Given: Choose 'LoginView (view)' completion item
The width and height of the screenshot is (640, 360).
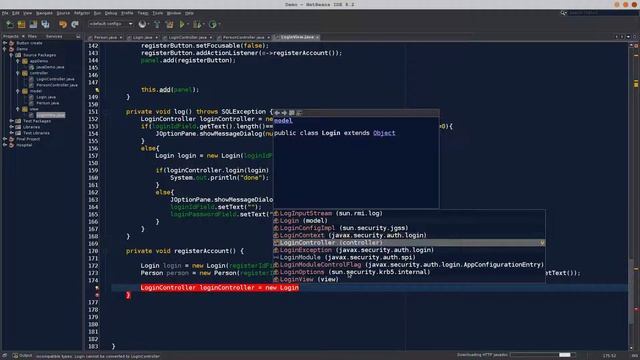Looking at the screenshot, I should coord(409,280).
